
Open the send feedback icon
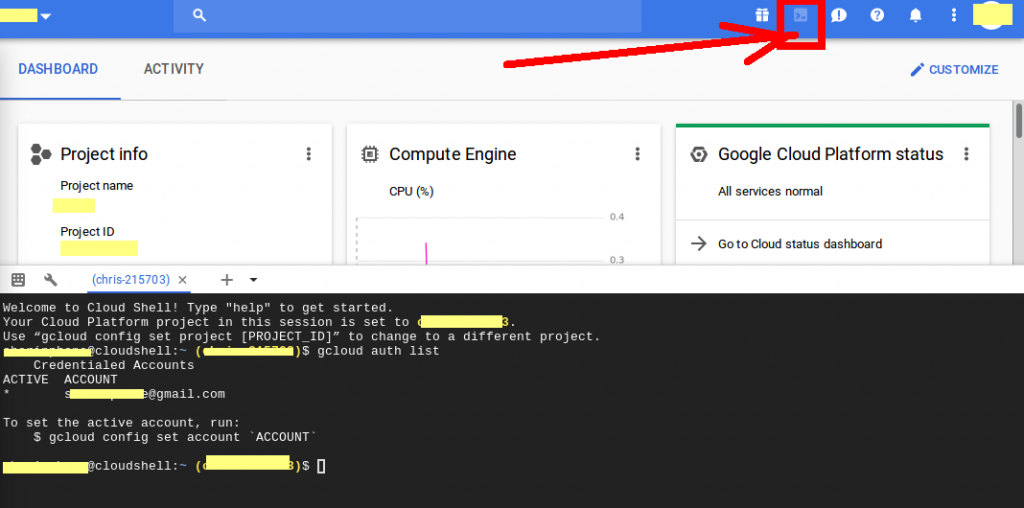pyautogui.click(x=839, y=15)
